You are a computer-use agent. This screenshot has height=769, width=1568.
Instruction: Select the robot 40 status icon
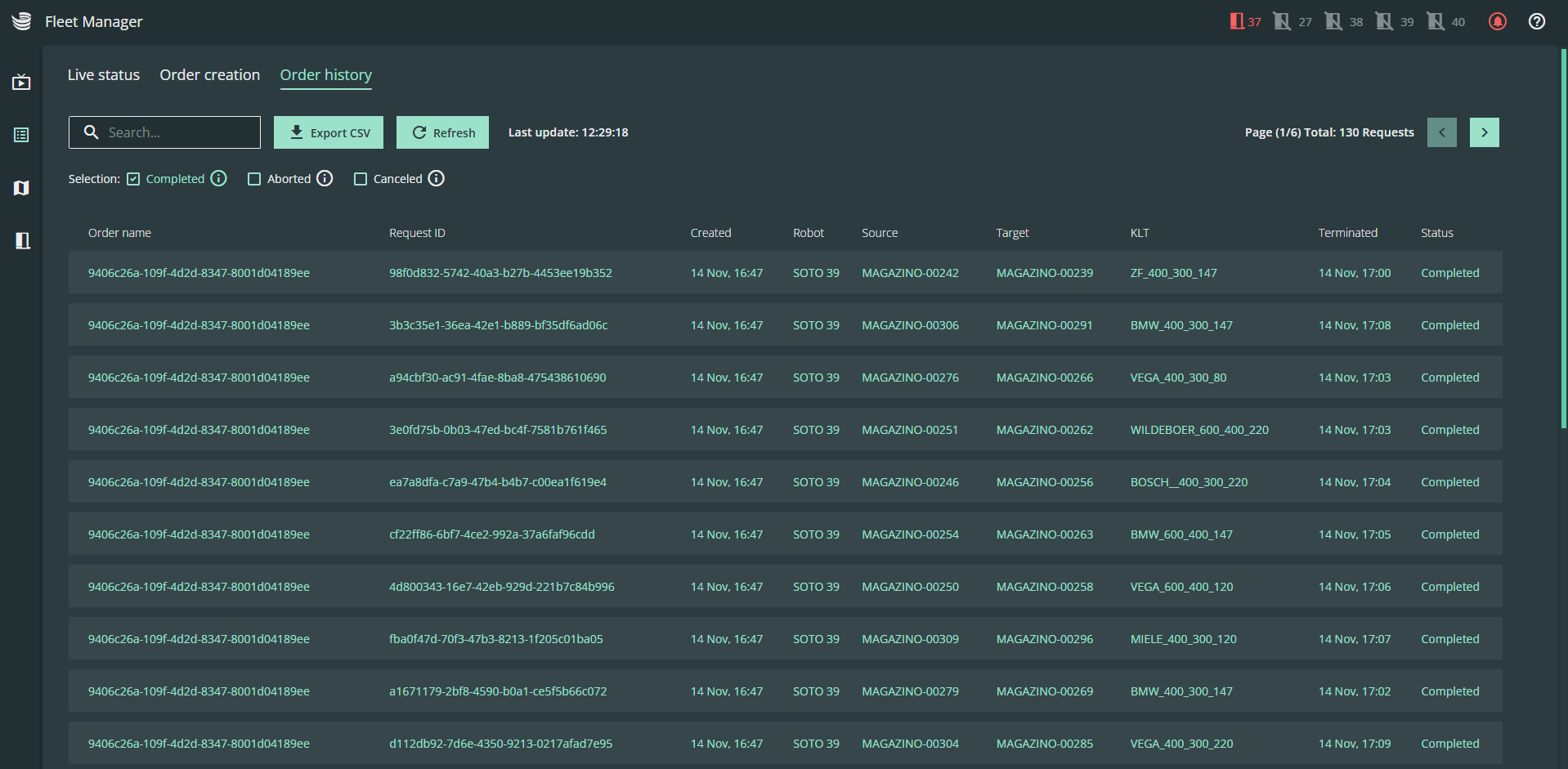click(x=1445, y=21)
